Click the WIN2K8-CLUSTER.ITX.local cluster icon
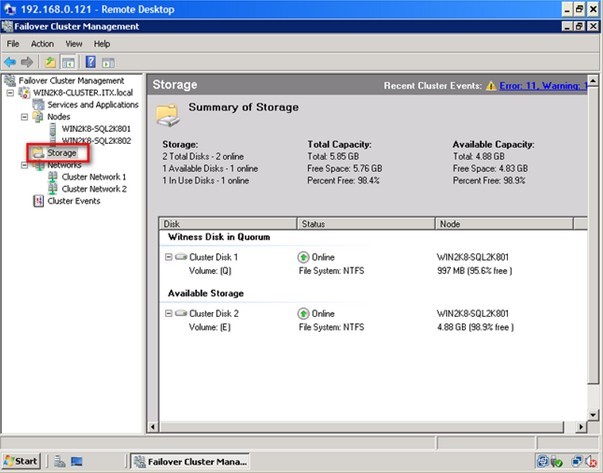The image size is (603, 473). [x=24, y=93]
